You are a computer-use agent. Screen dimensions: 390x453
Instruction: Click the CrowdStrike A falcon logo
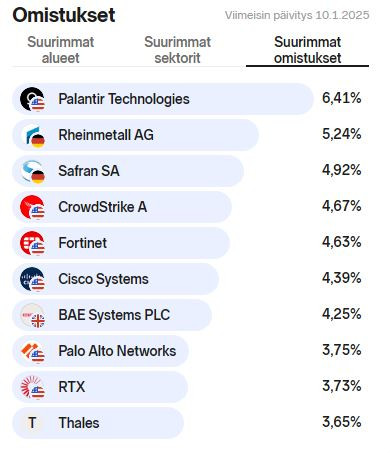coord(32,207)
